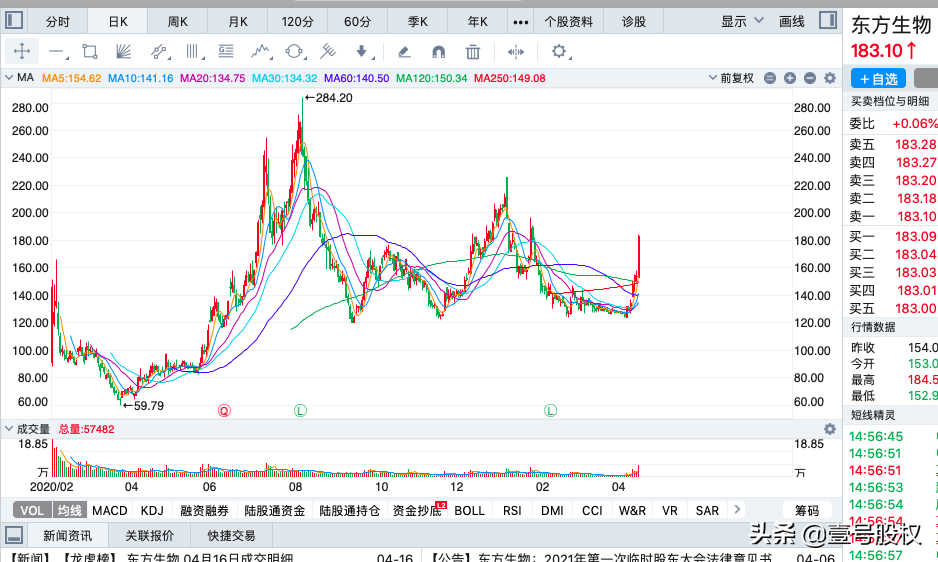Select the down arrow marker tool
Screen dimensions: 938x562
(x=363, y=51)
